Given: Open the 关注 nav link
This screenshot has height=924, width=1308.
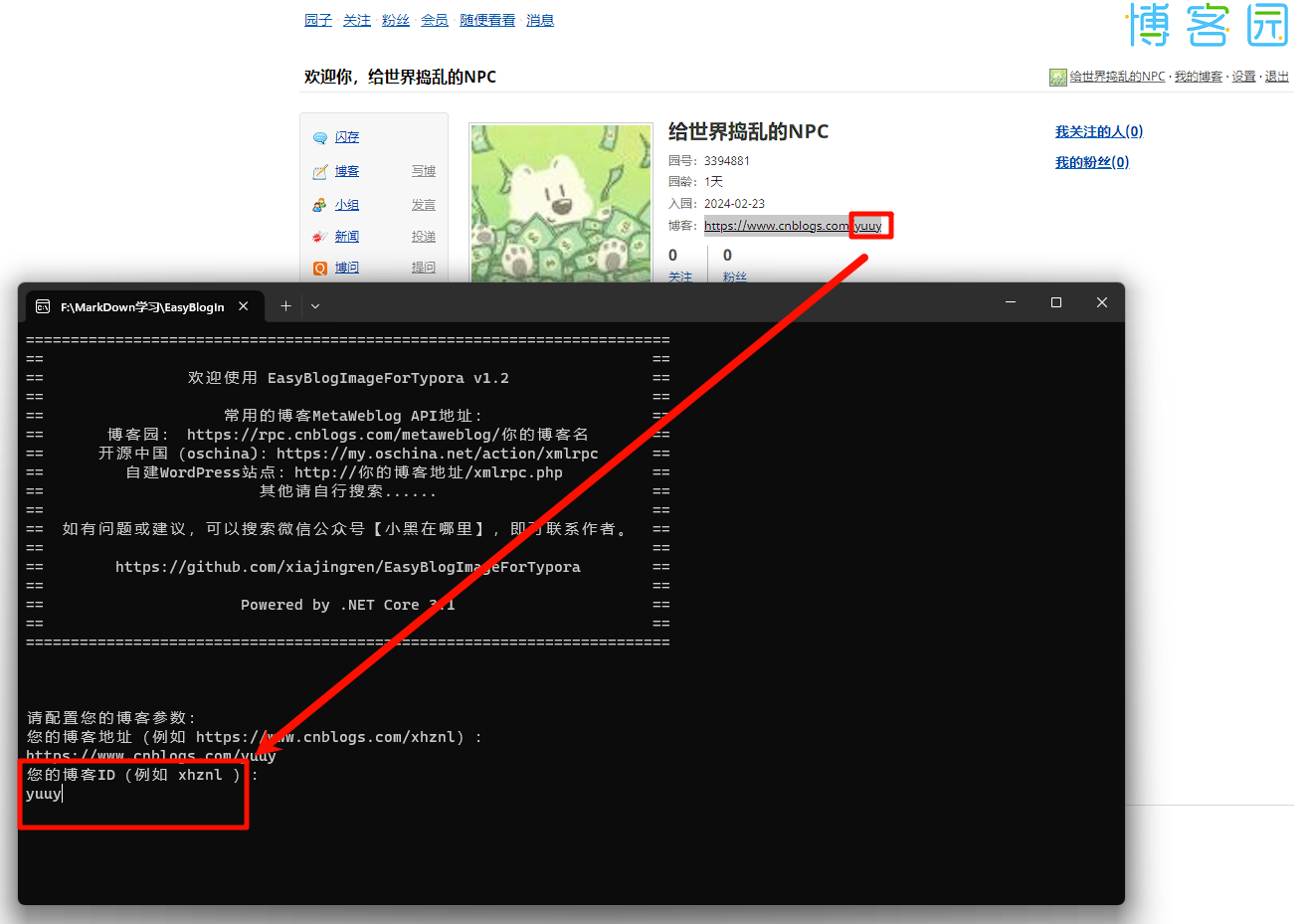Looking at the screenshot, I should 356,20.
